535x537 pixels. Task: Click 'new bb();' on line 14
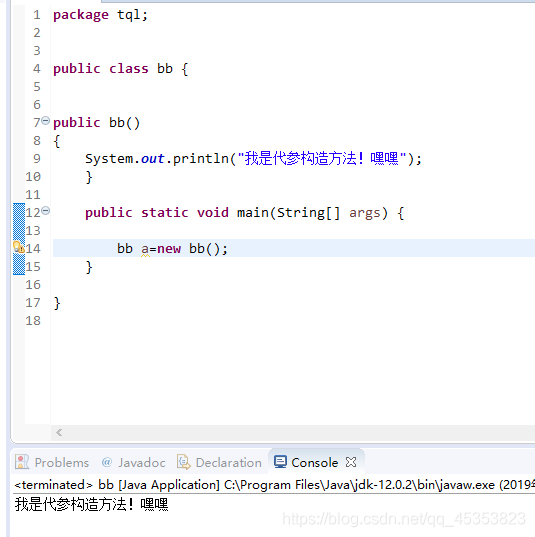point(192,249)
